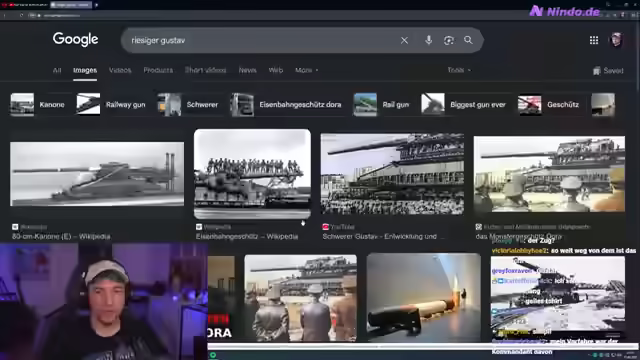
Task: Clear the search query with the X icon
Action: [x=404, y=40]
